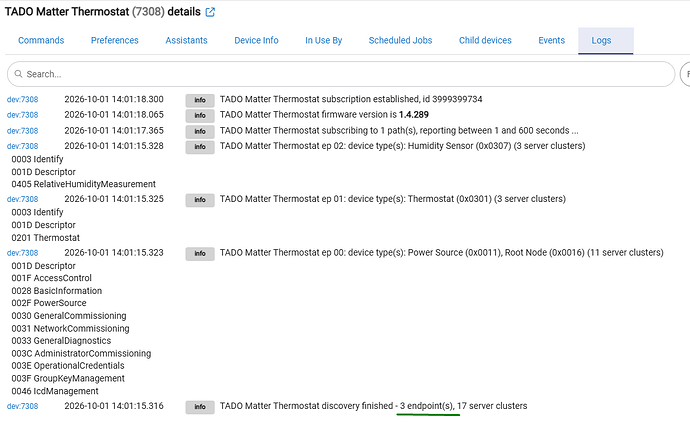Switch to the Commands tab

click(41, 40)
